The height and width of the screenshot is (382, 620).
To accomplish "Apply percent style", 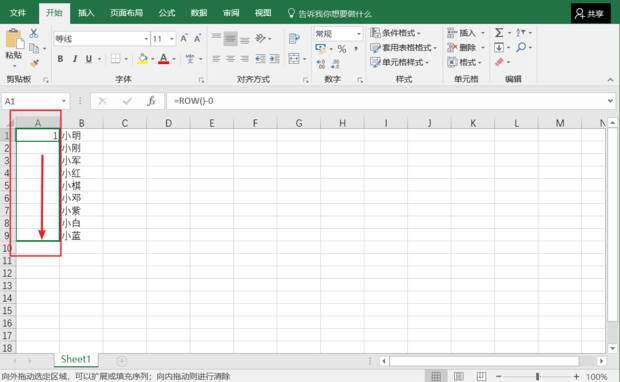I will [342, 49].
